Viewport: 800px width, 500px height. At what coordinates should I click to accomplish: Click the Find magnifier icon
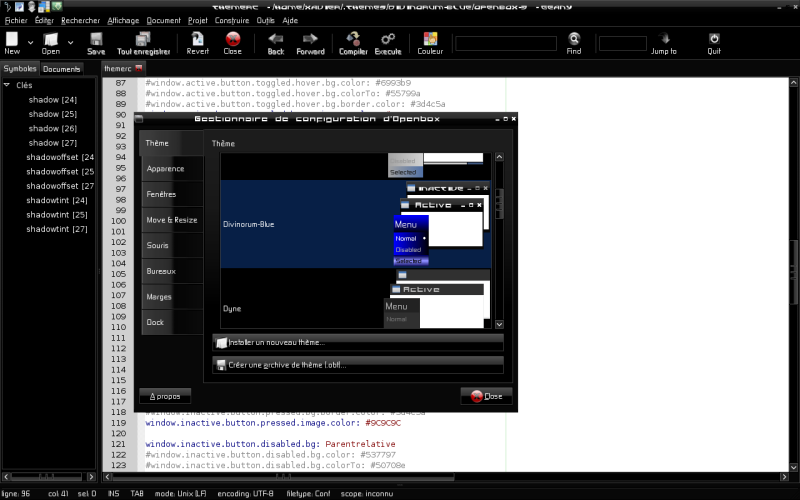pos(574,39)
